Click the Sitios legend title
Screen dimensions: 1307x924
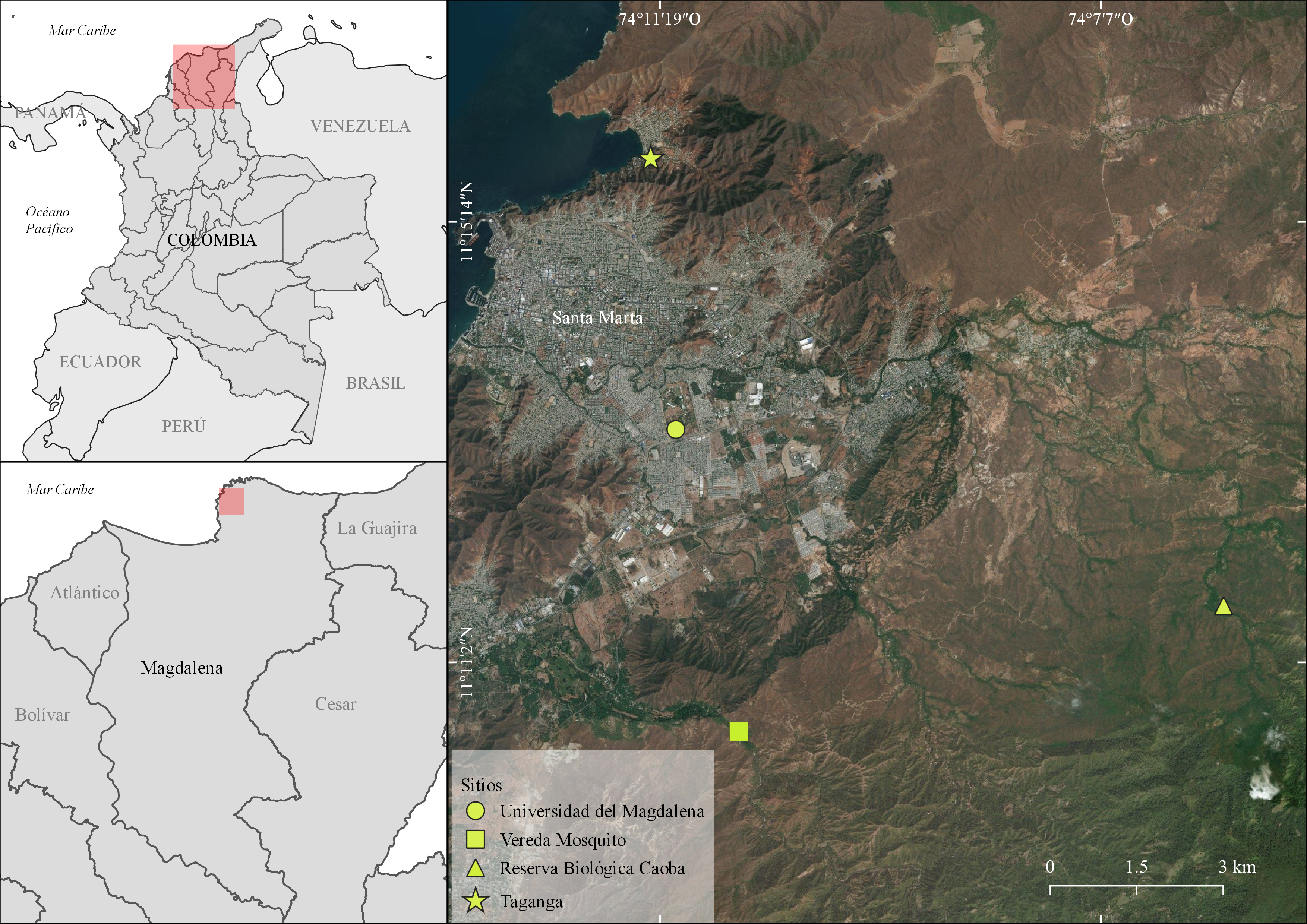click(481, 785)
